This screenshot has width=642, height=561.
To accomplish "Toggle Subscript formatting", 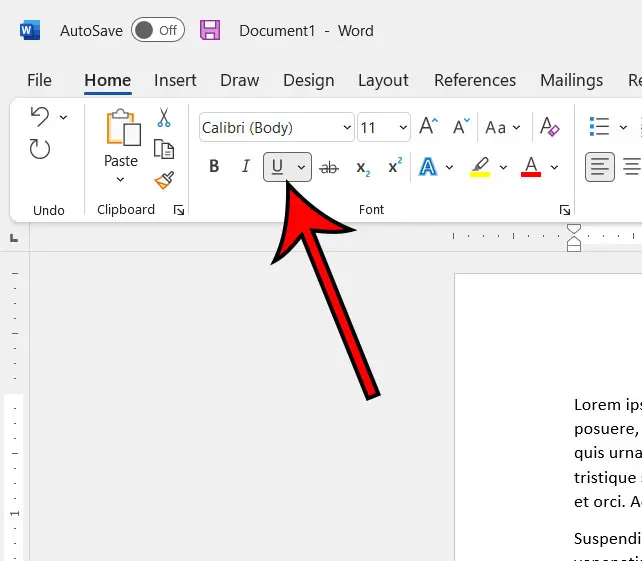I will (x=363, y=167).
